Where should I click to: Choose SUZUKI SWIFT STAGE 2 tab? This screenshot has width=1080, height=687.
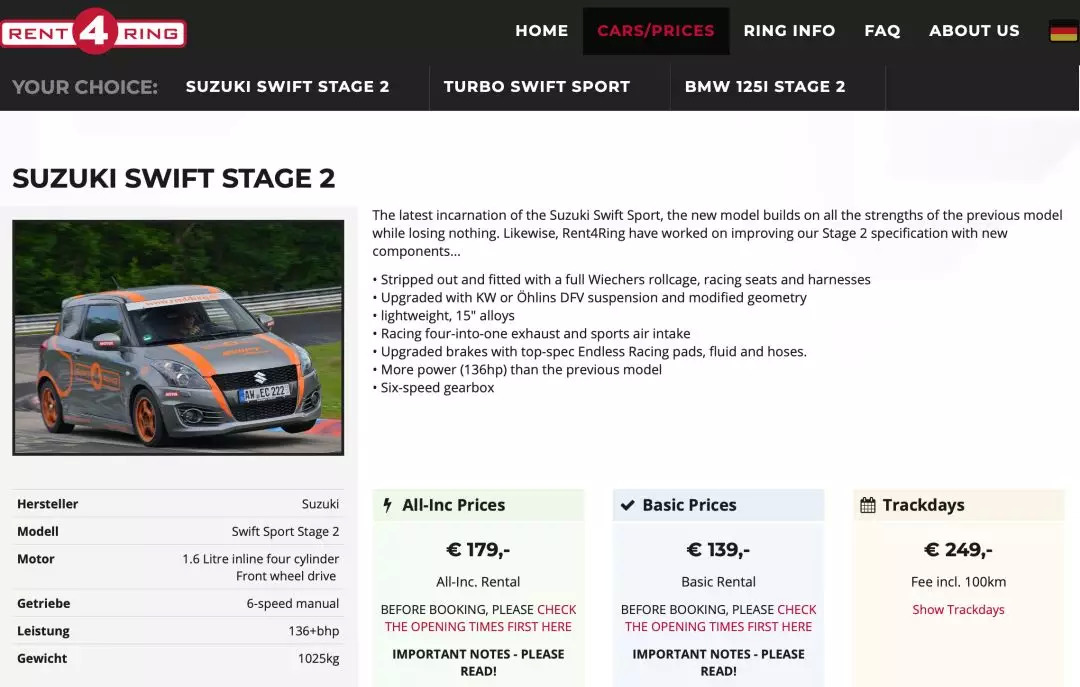(288, 87)
